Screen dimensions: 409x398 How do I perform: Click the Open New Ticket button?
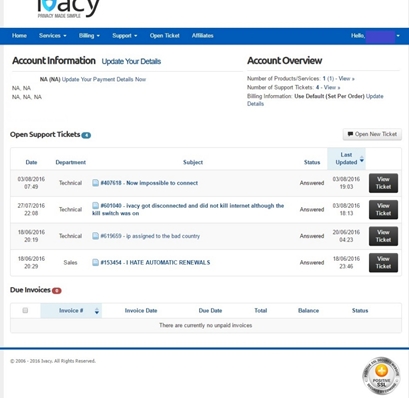372,134
